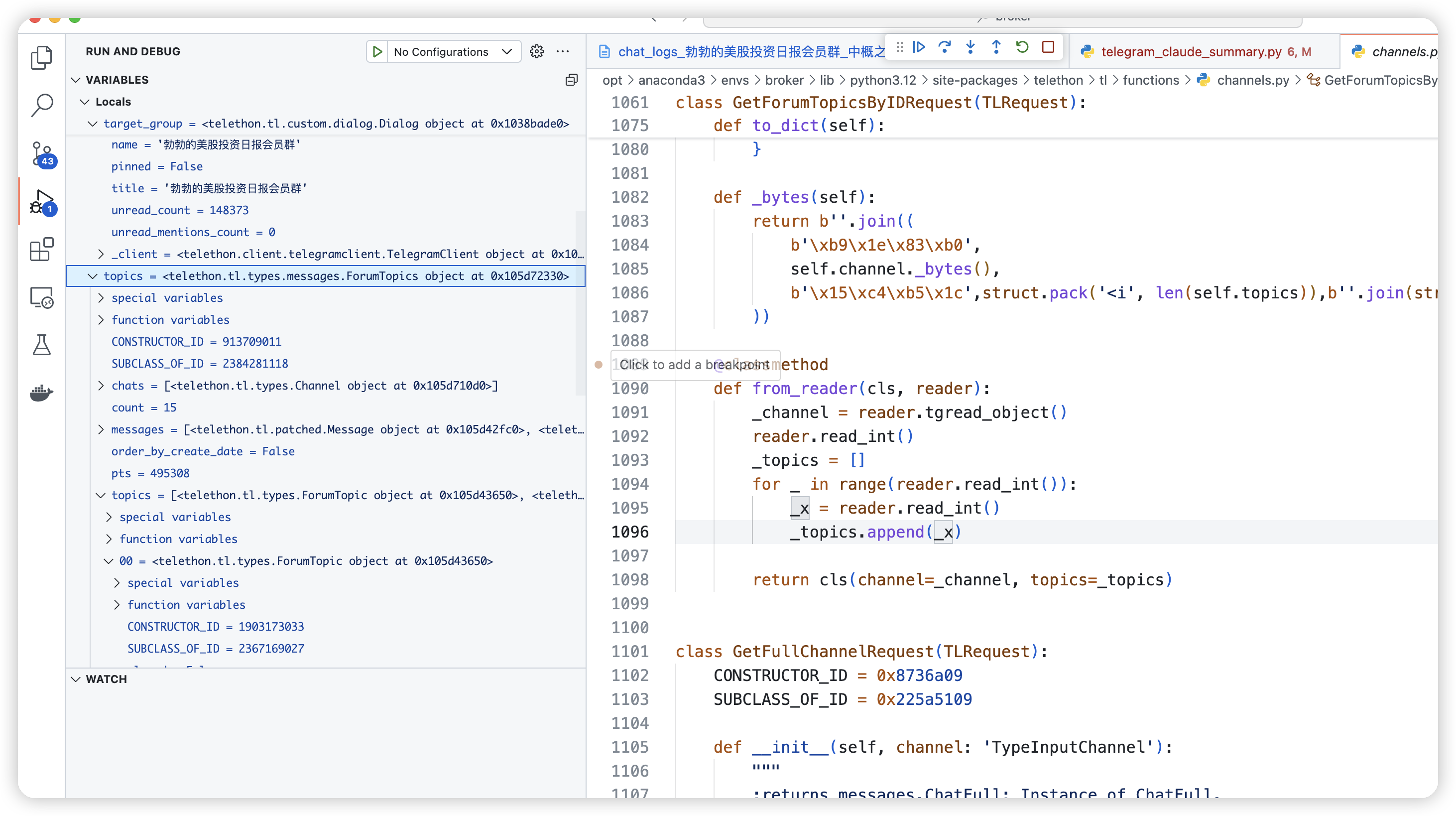Expand the messages list variable
This screenshot has height=816, width=1456.
[x=101, y=430]
